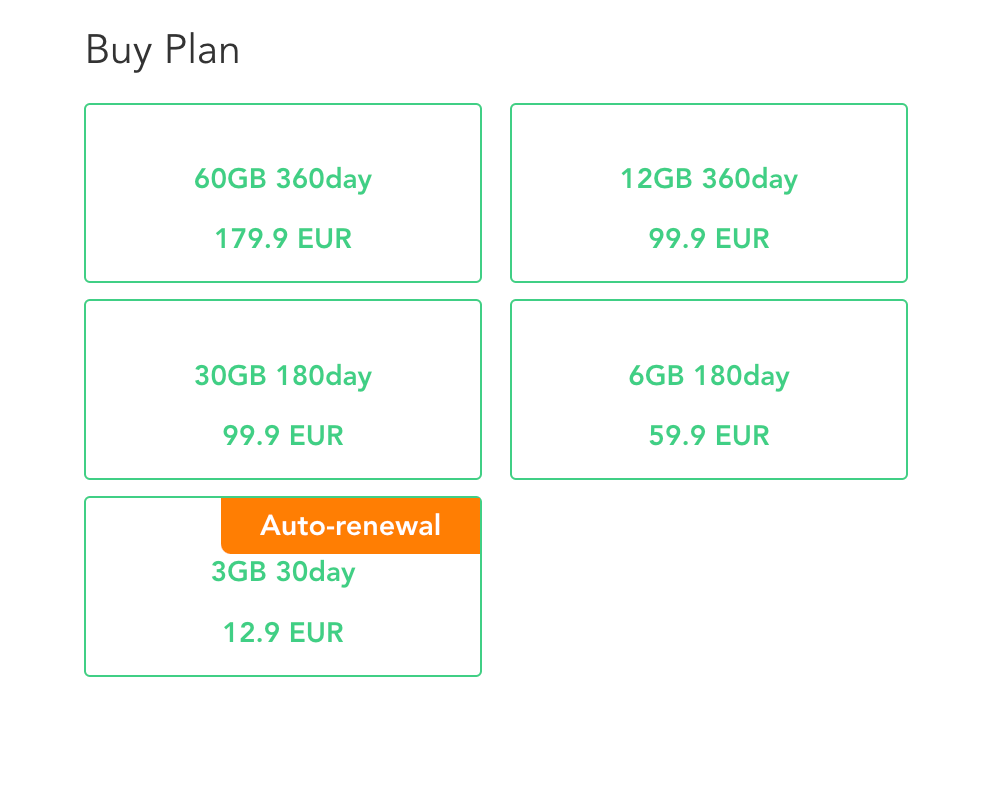Click 99.9 EUR under 30GB 180day
Image resolution: width=1004 pixels, height=794 pixels.
click(283, 435)
